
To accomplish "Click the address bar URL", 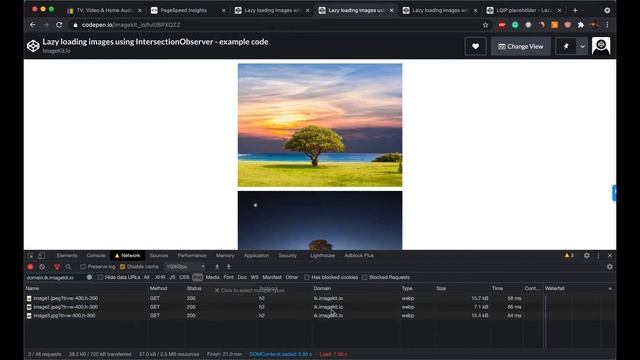I will 131,25.
